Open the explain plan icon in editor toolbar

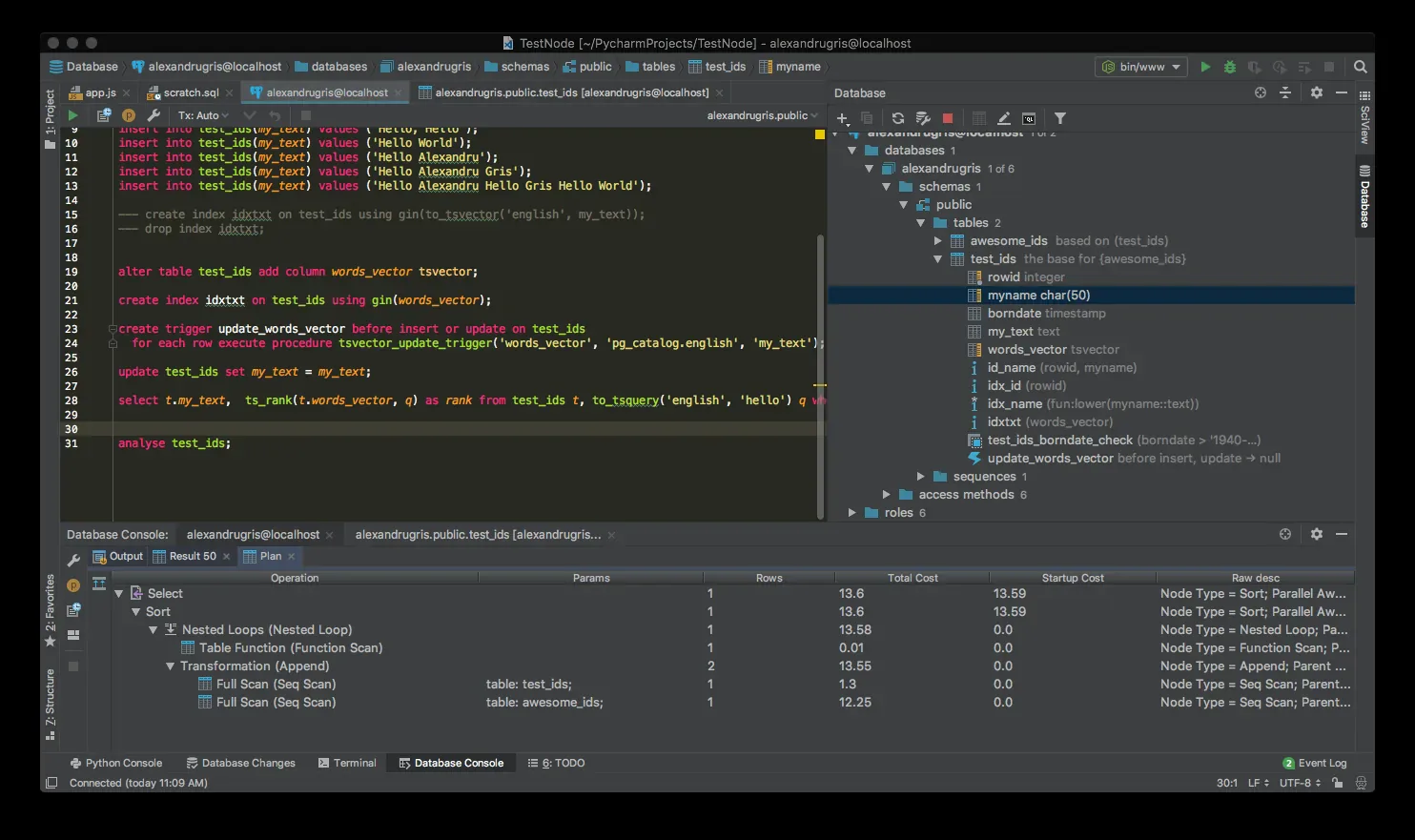(104, 115)
